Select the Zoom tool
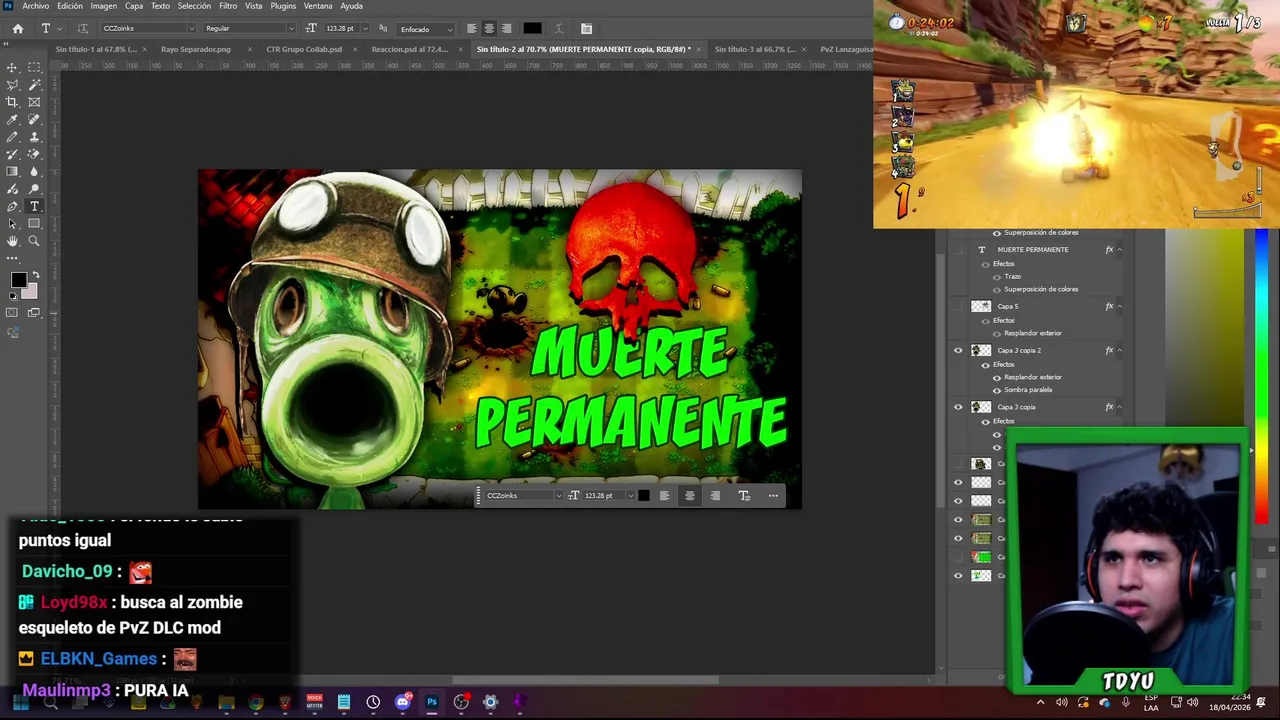The width and height of the screenshot is (1280, 720). (x=34, y=241)
